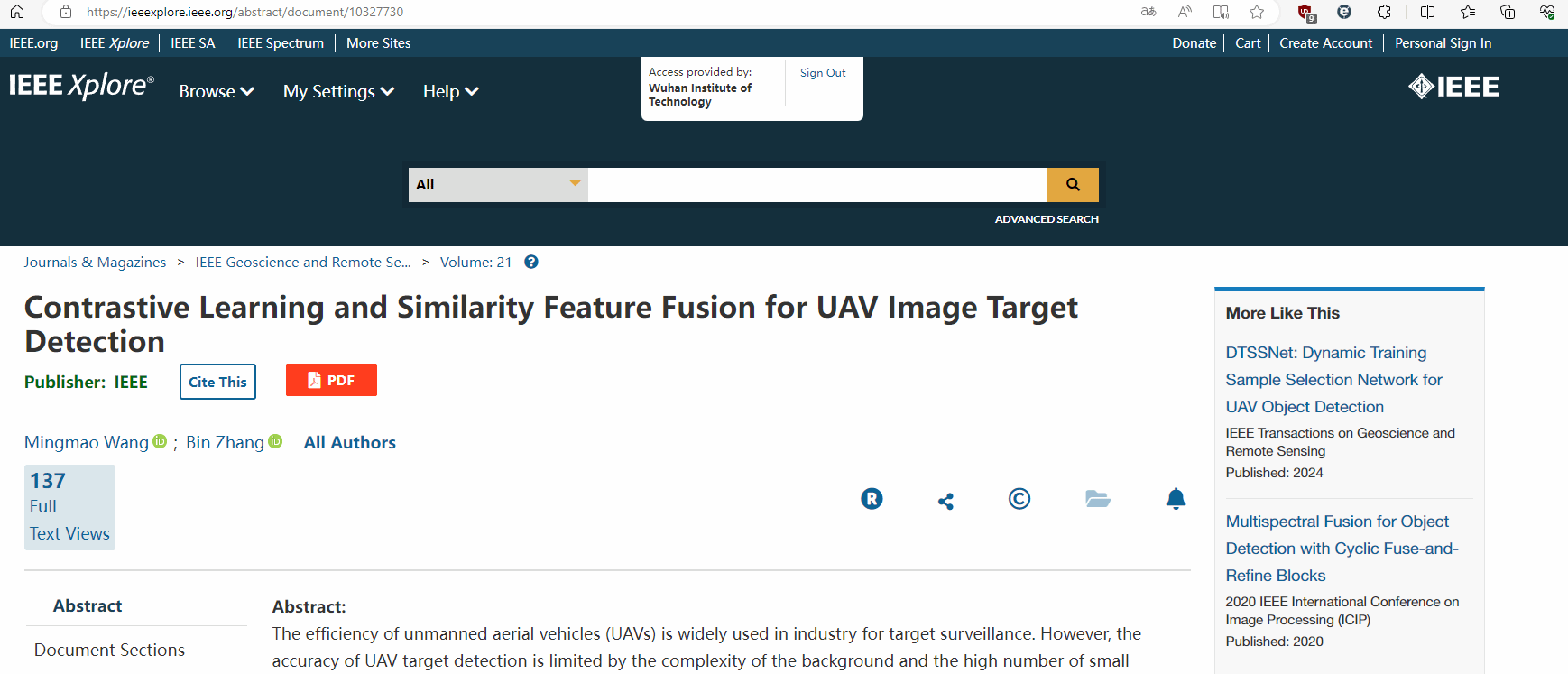Viewport: 1568px width, 674px height.
Task: Click the yellow search magnifier button
Action: [1073, 185]
